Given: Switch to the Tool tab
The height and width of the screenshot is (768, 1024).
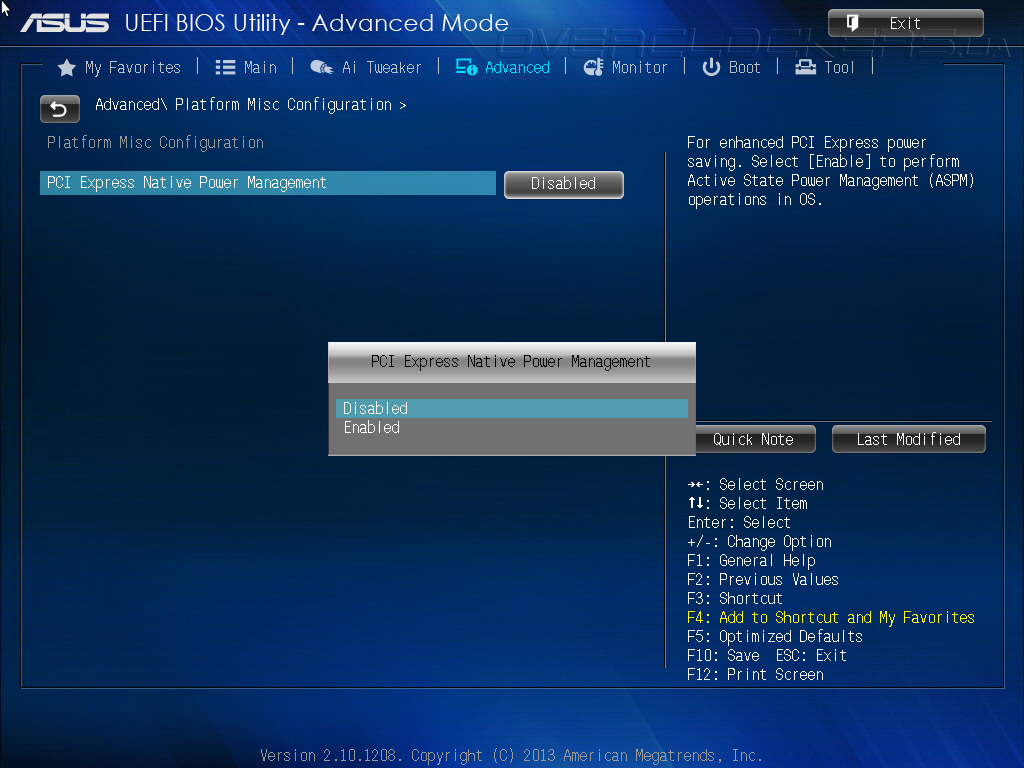Looking at the screenshot, I should pyautogui.click(x=825, y=67).
